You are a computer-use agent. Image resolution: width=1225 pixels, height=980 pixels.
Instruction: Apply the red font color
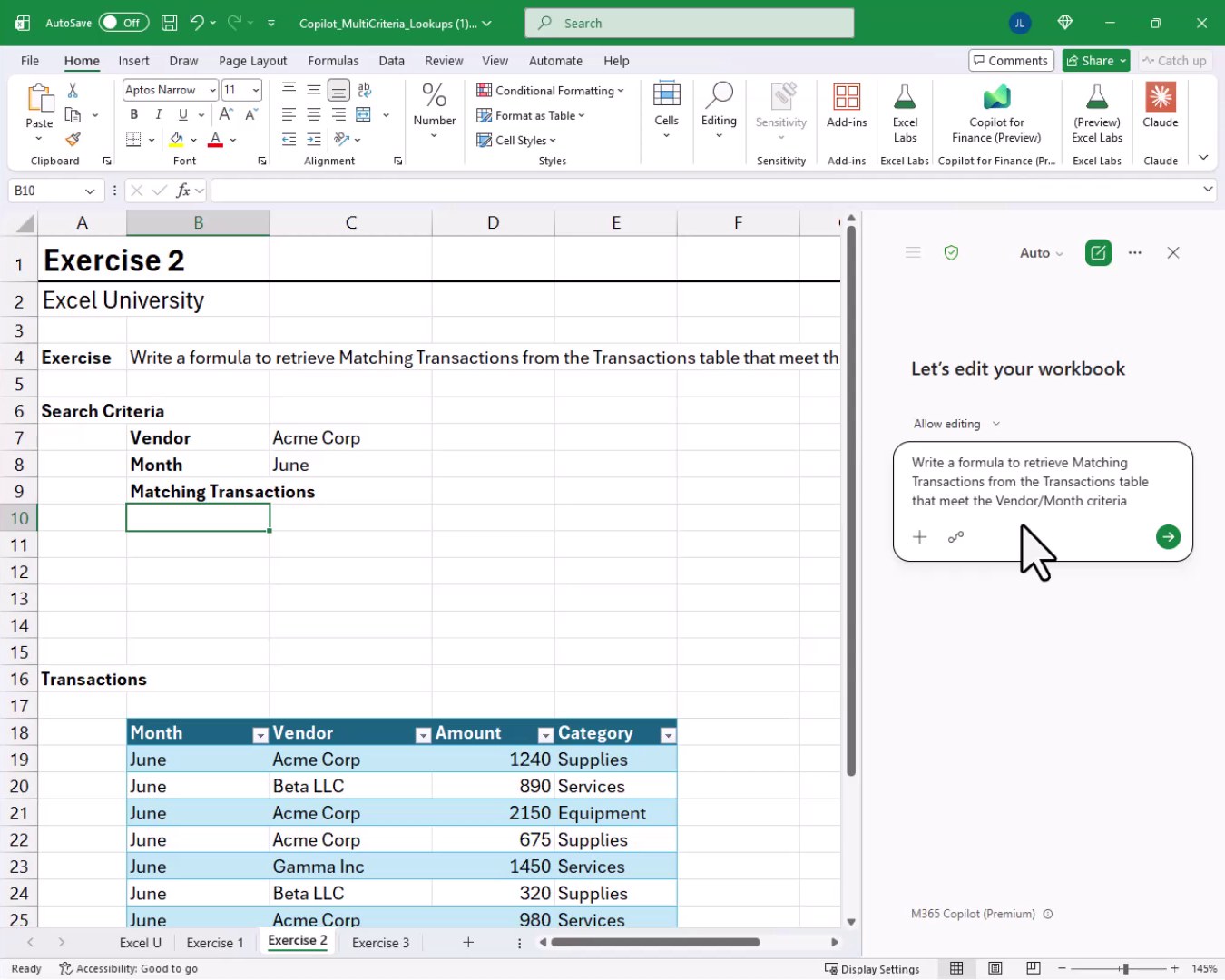(x=216, y=140)
